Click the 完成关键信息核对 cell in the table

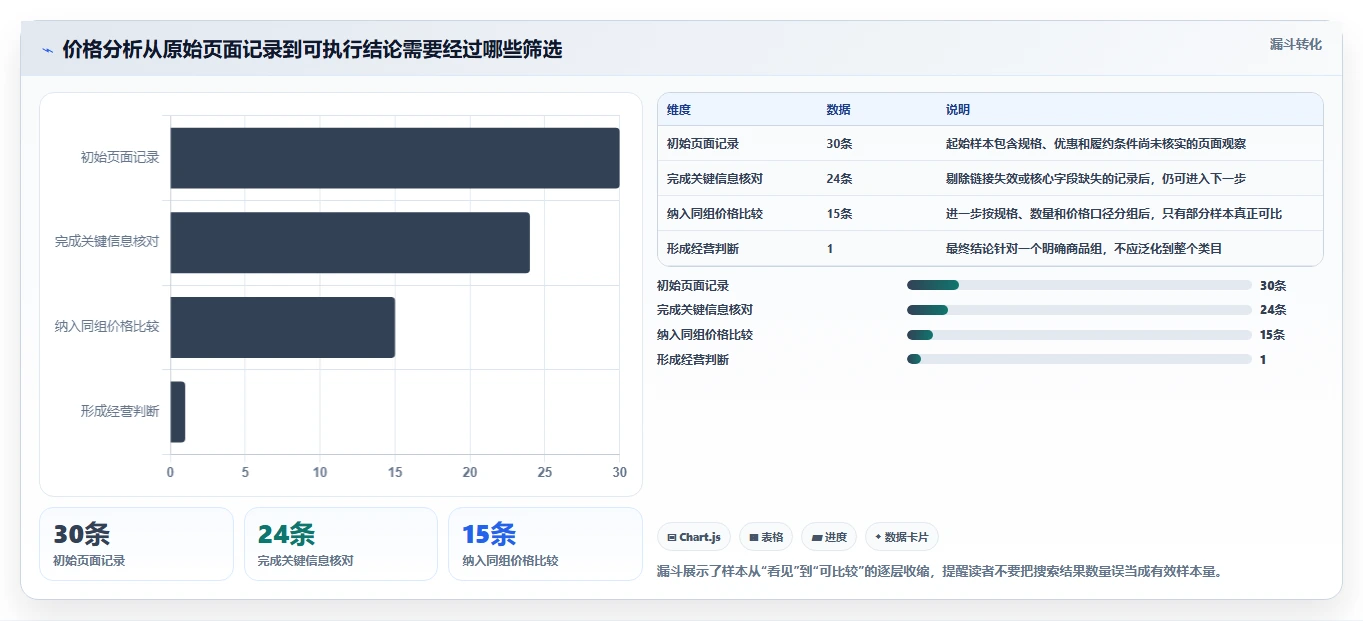715,179
